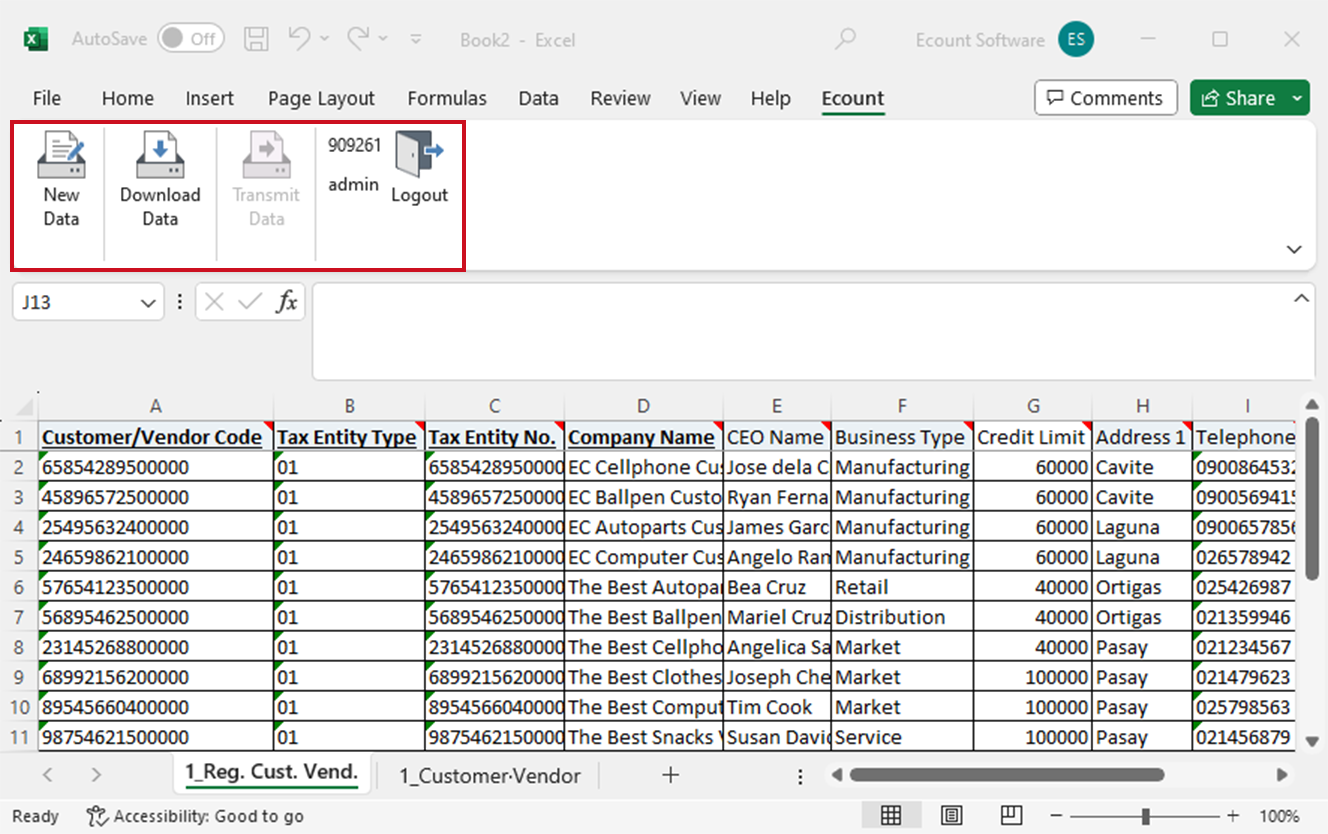Image resolution: width=1328 pixels, height=834 pixels.
Task: Click the Save disk icon
Action: pyautogui.click(x=257, y=40)
